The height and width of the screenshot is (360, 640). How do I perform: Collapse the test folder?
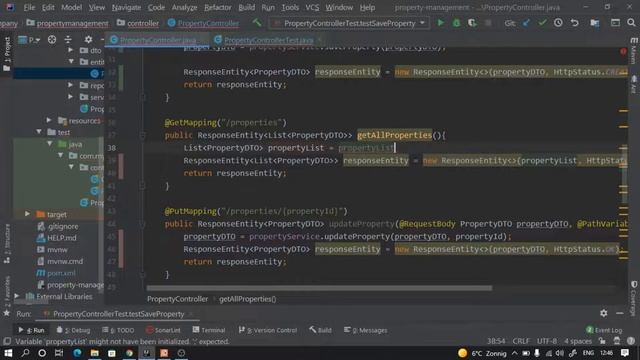point(39,132)
